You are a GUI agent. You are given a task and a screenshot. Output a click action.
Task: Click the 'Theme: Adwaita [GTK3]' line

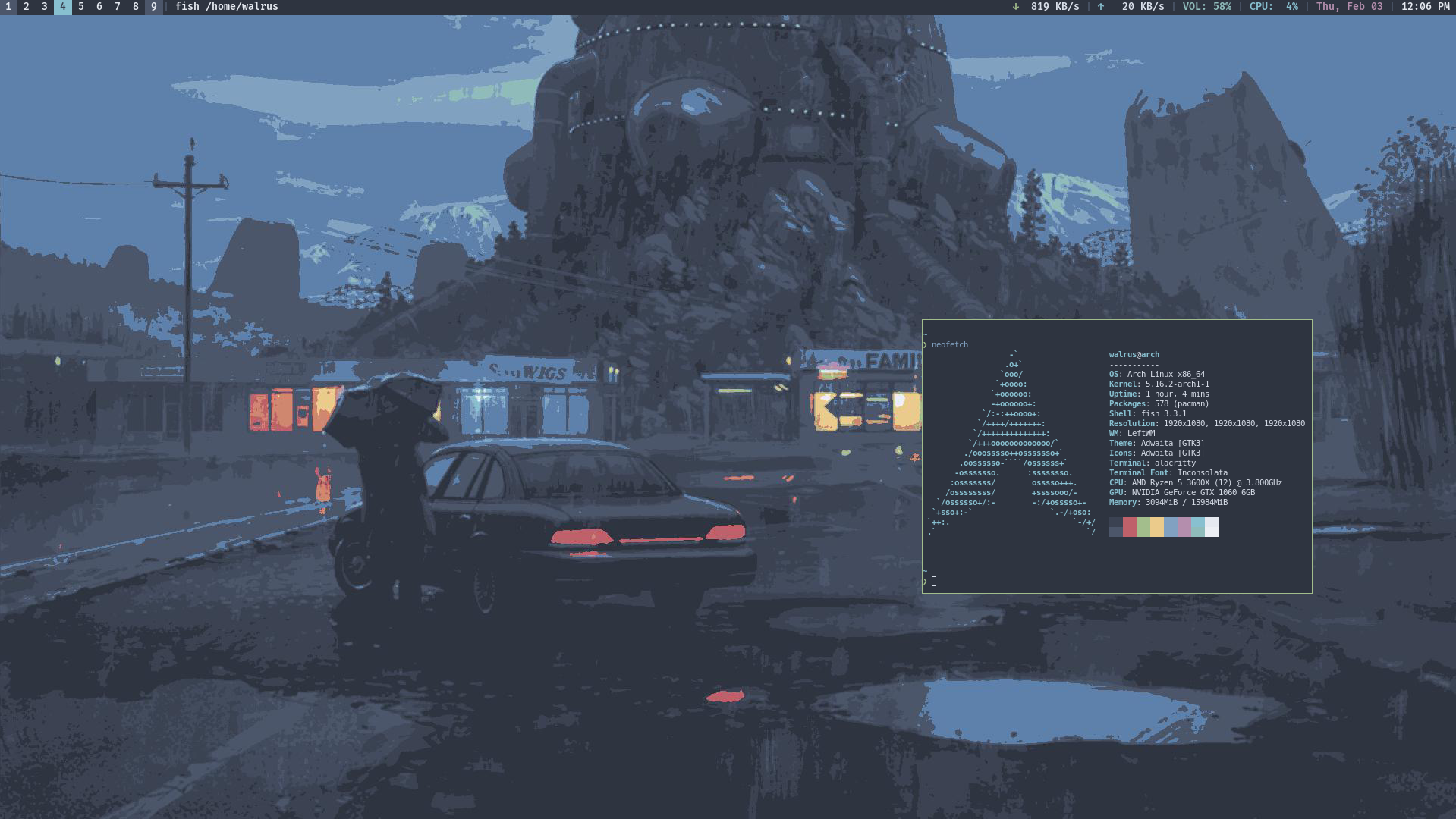coord(1157,444)
